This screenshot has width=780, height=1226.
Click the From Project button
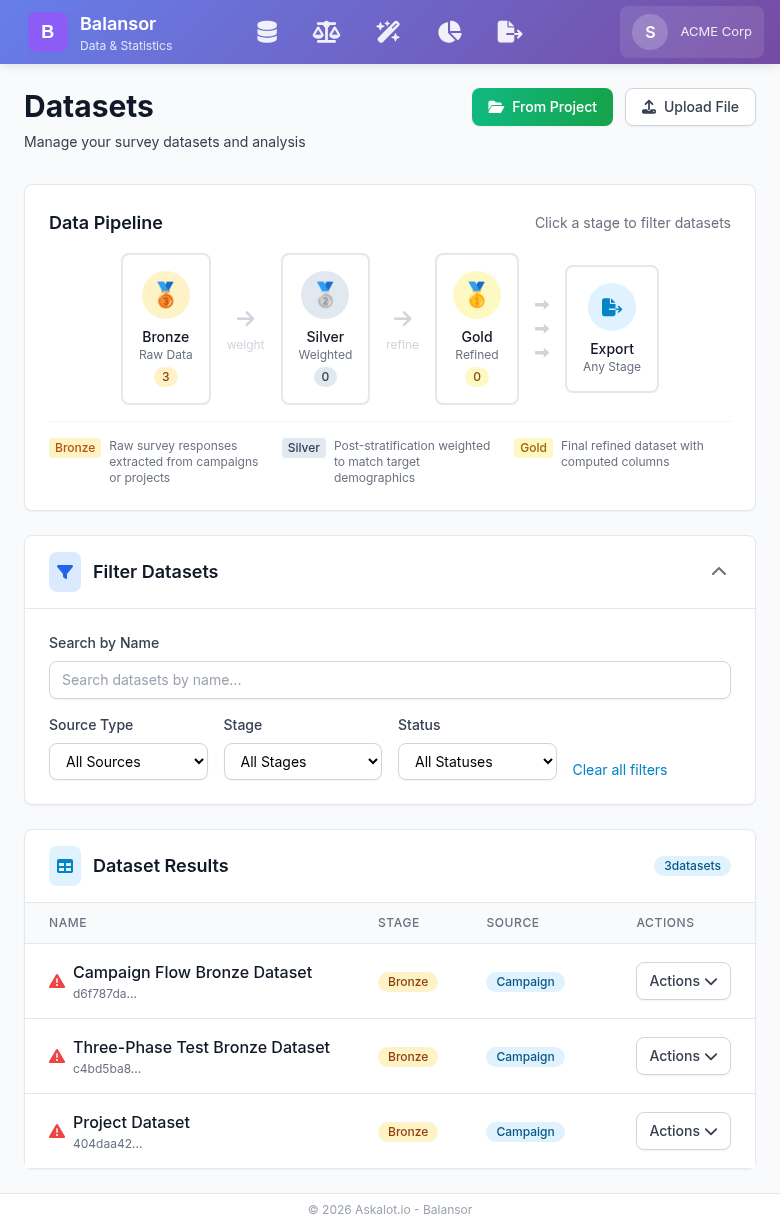(x=542, y=107)
